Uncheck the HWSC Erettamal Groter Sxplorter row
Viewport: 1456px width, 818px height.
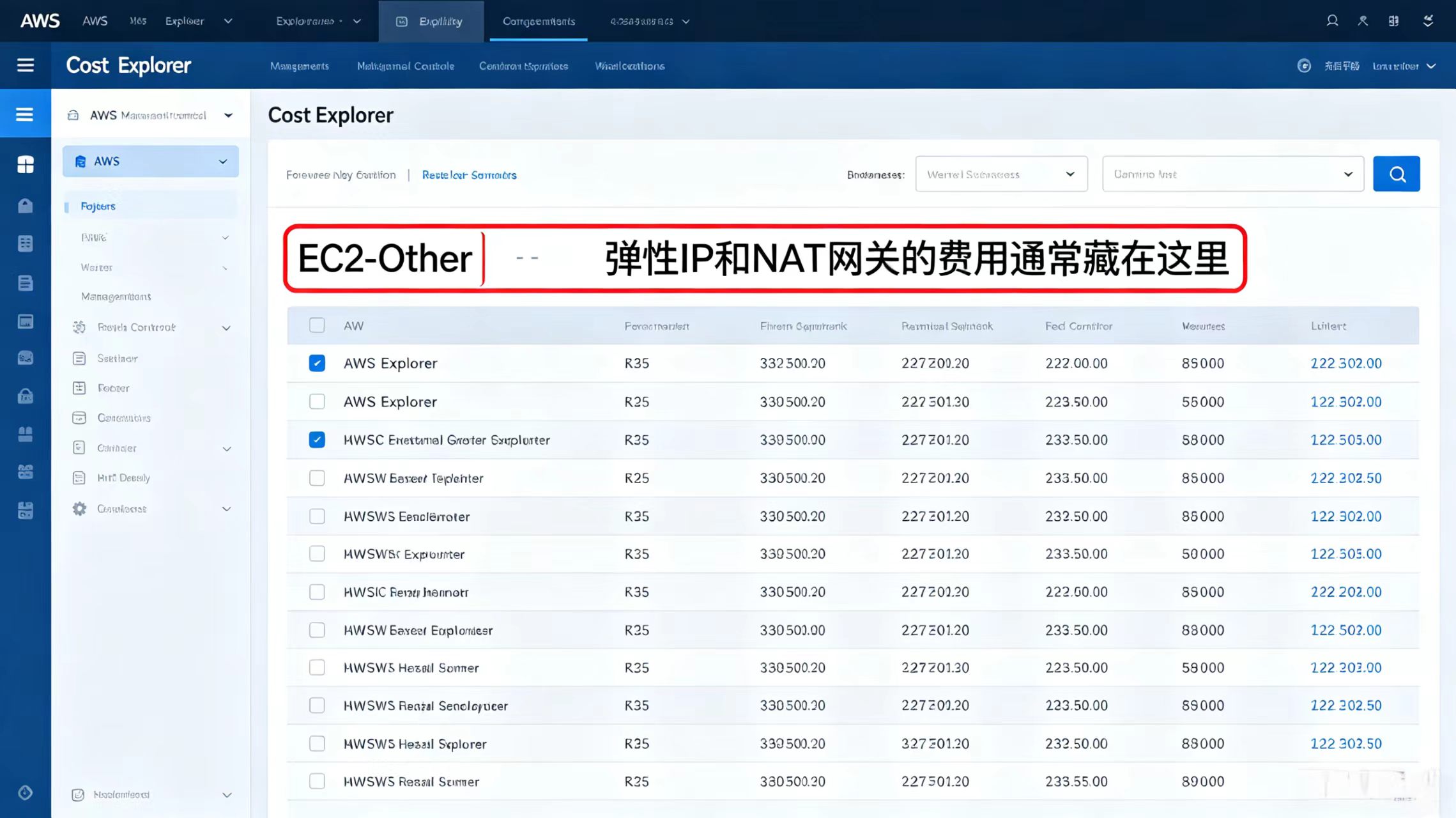pyautogui.click(x=317, y=440)
